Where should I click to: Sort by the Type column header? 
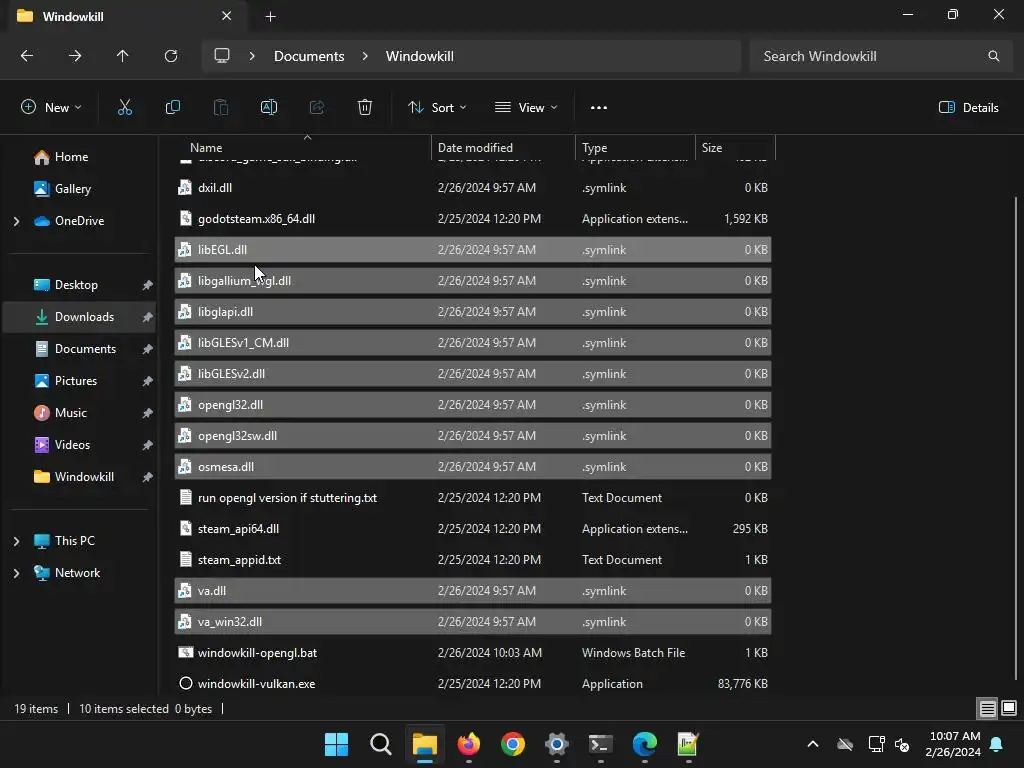tap(635, 148)
